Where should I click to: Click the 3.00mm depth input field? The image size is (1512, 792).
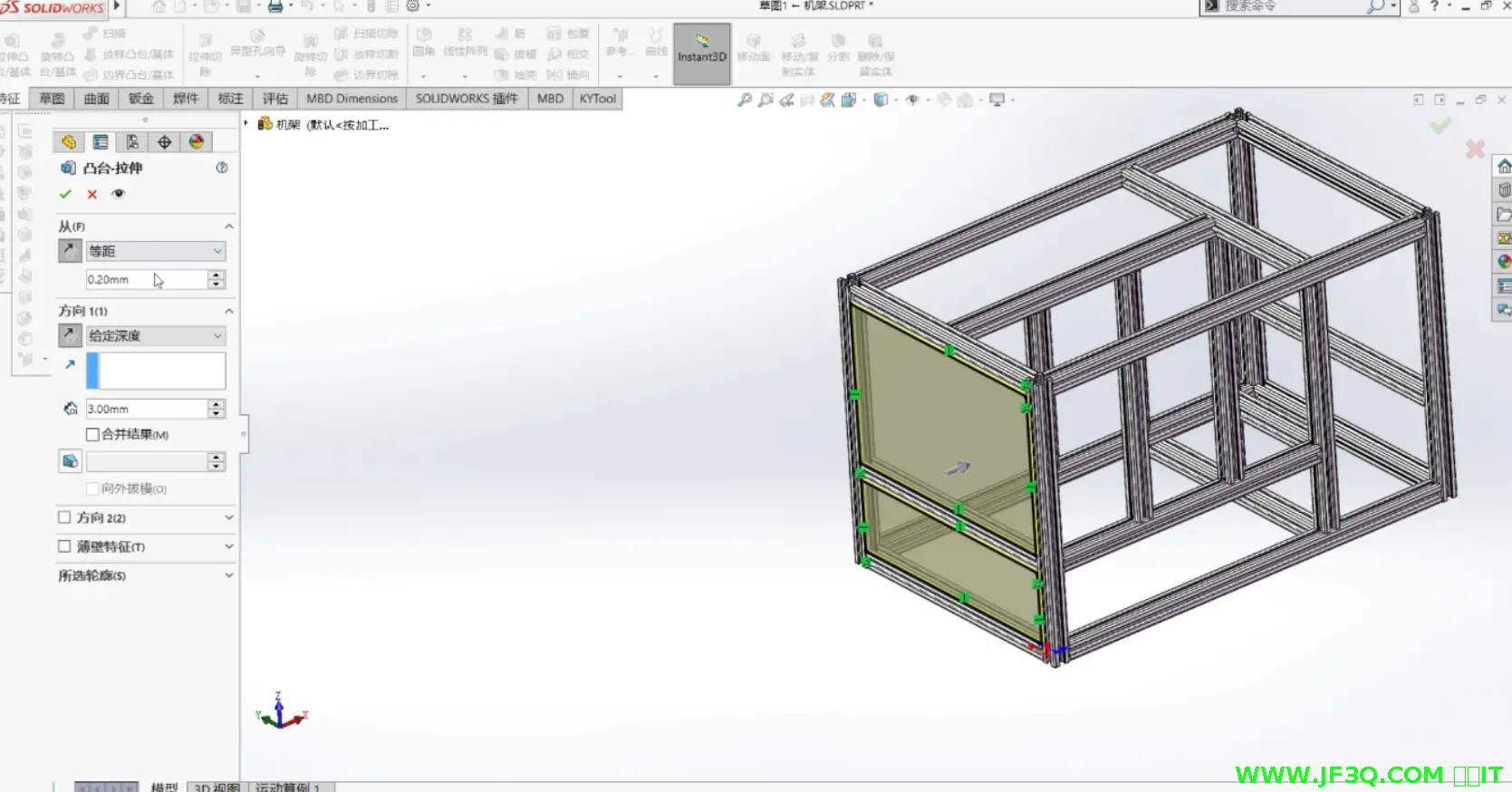coord(145,410)
